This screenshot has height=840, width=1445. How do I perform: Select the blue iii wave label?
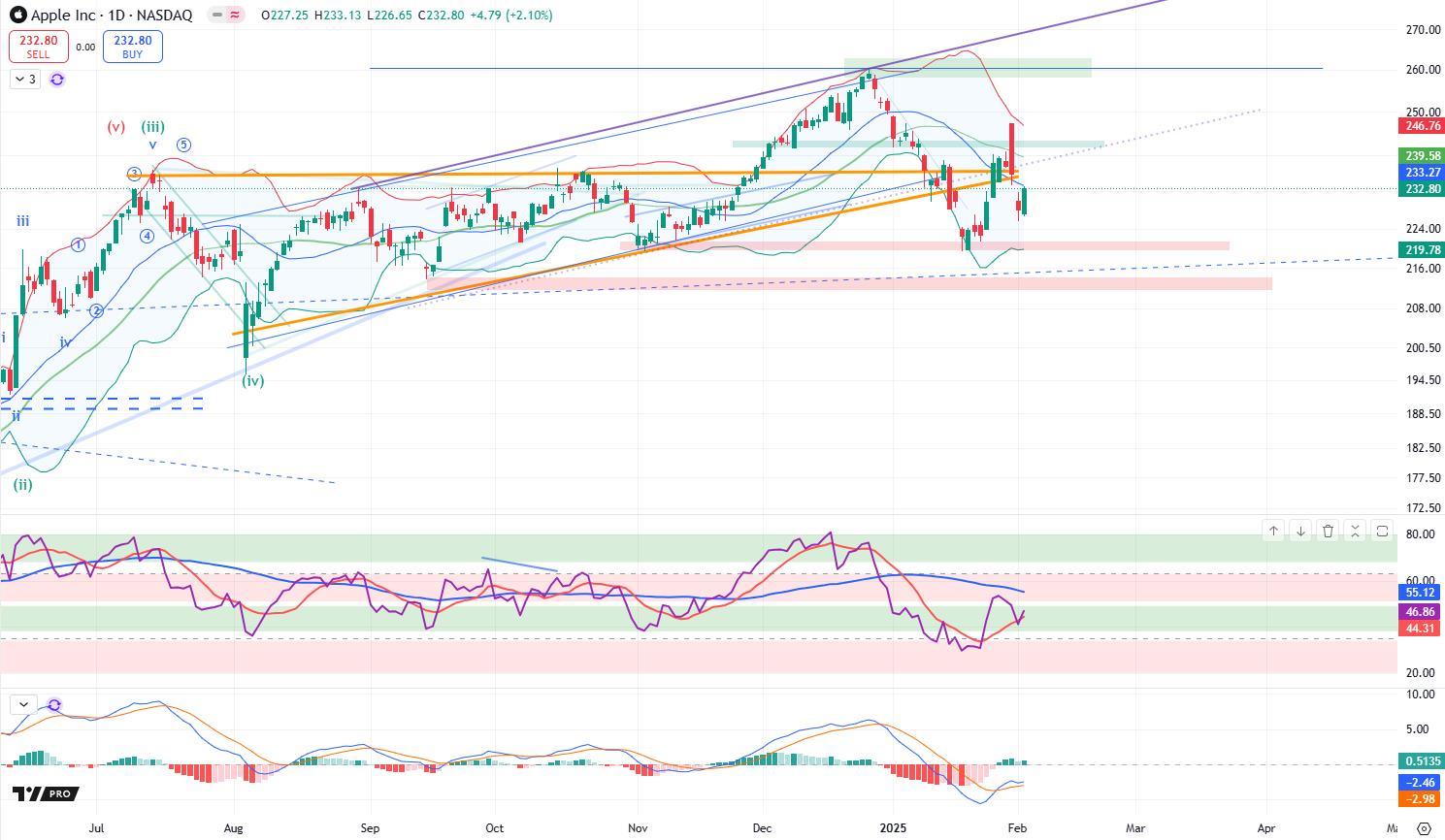[x=22, y=221]
